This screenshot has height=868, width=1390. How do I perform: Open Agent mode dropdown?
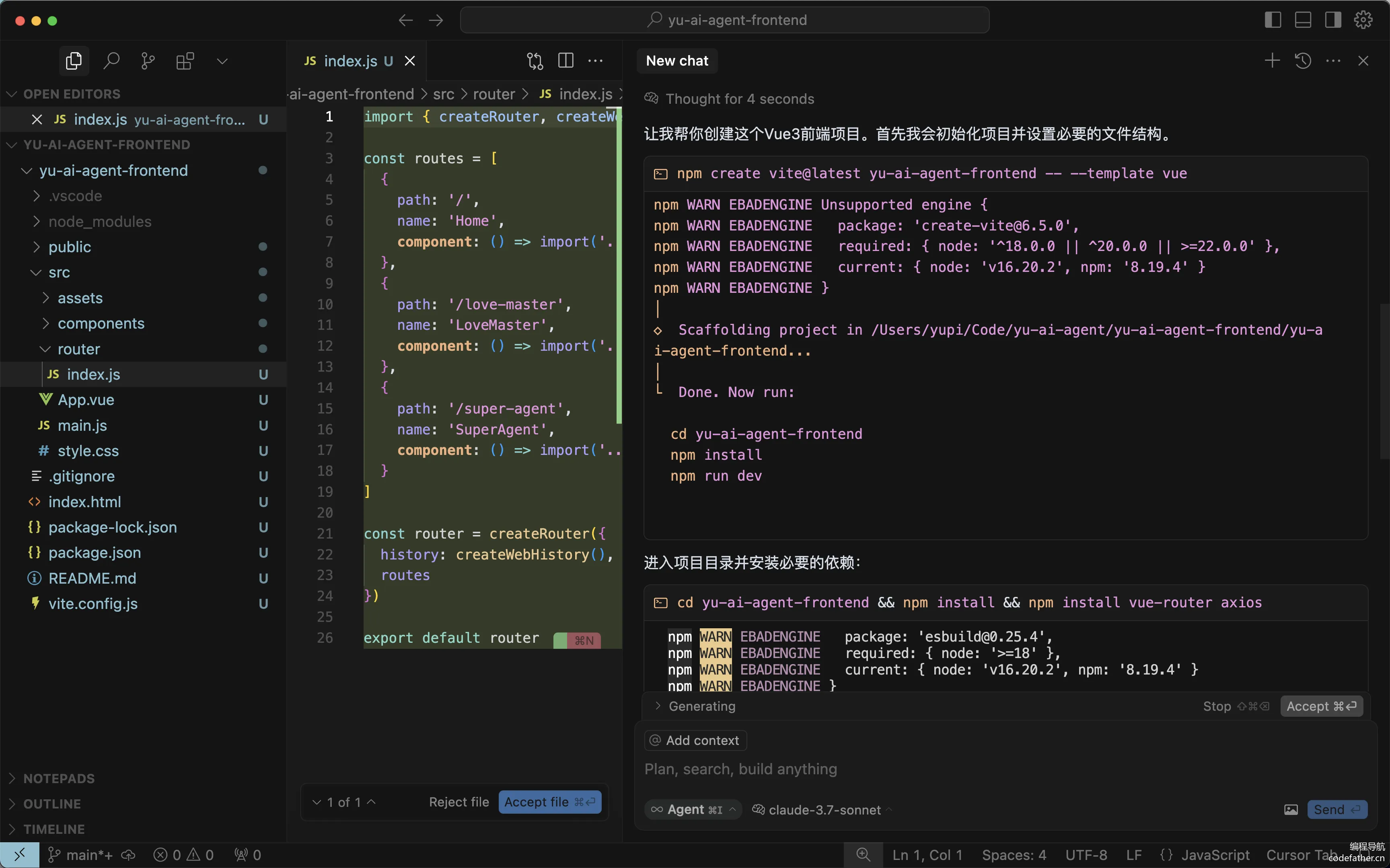point(693,809)
